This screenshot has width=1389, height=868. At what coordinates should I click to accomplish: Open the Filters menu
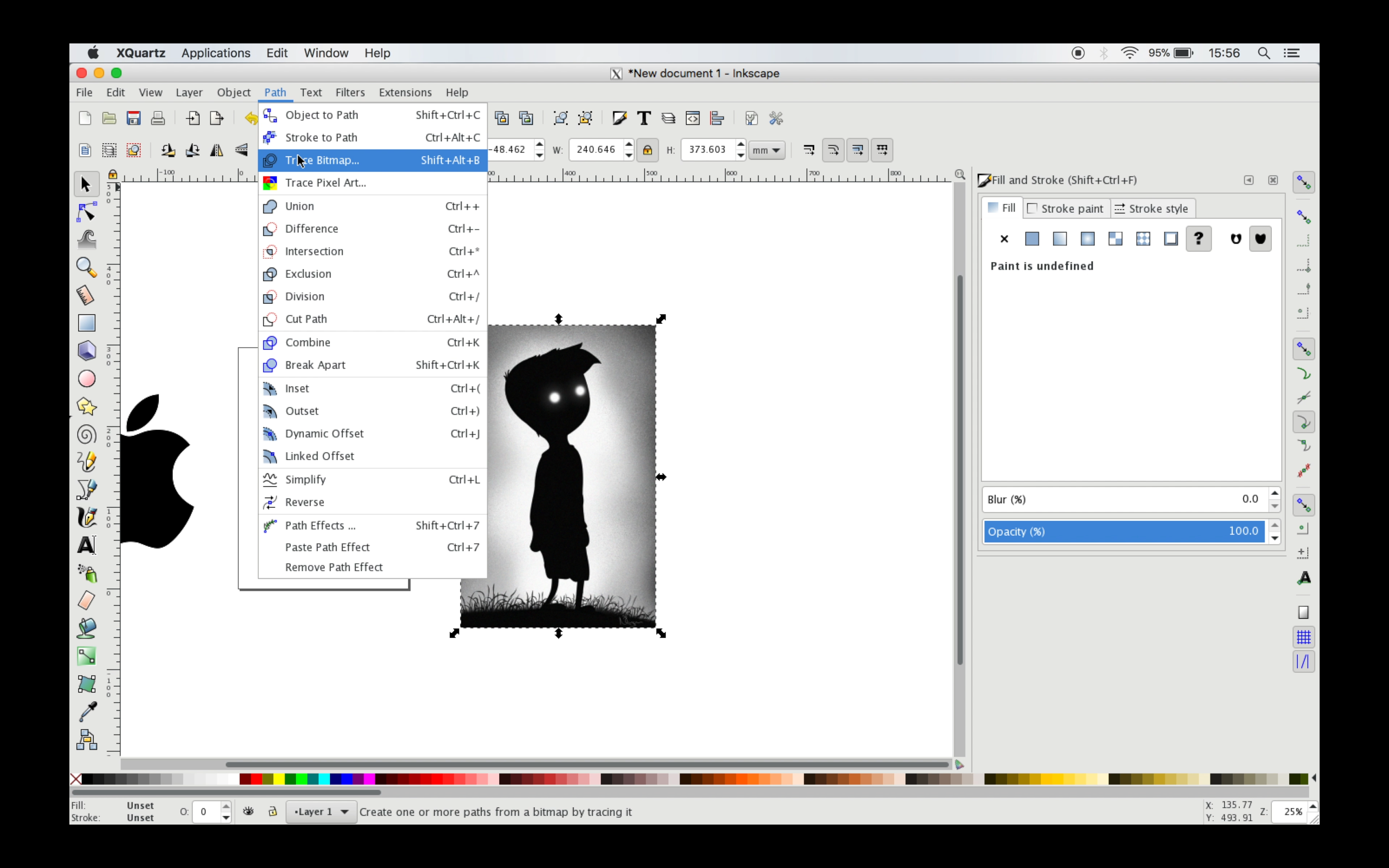pos(350,93)
